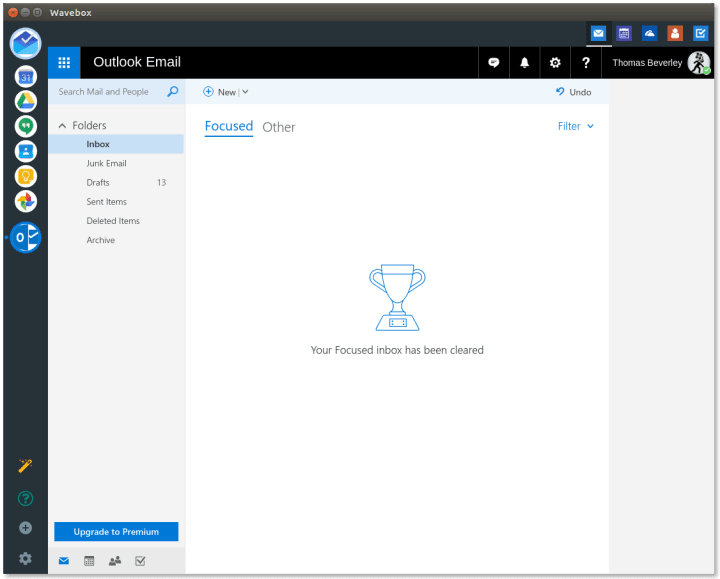
Task: Open the Wavebox wizard wand icon
Action: pyautogui.click(x=25, y=466)
